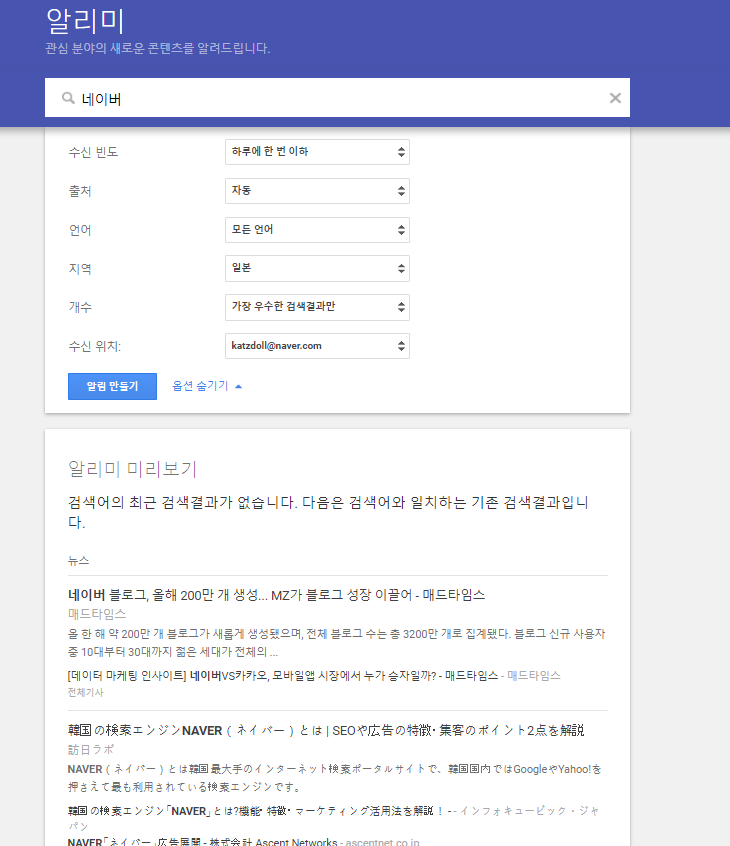
Task: Open the 언어 dropdown set to 모든 언어
Action: click(x=317, y=230)
